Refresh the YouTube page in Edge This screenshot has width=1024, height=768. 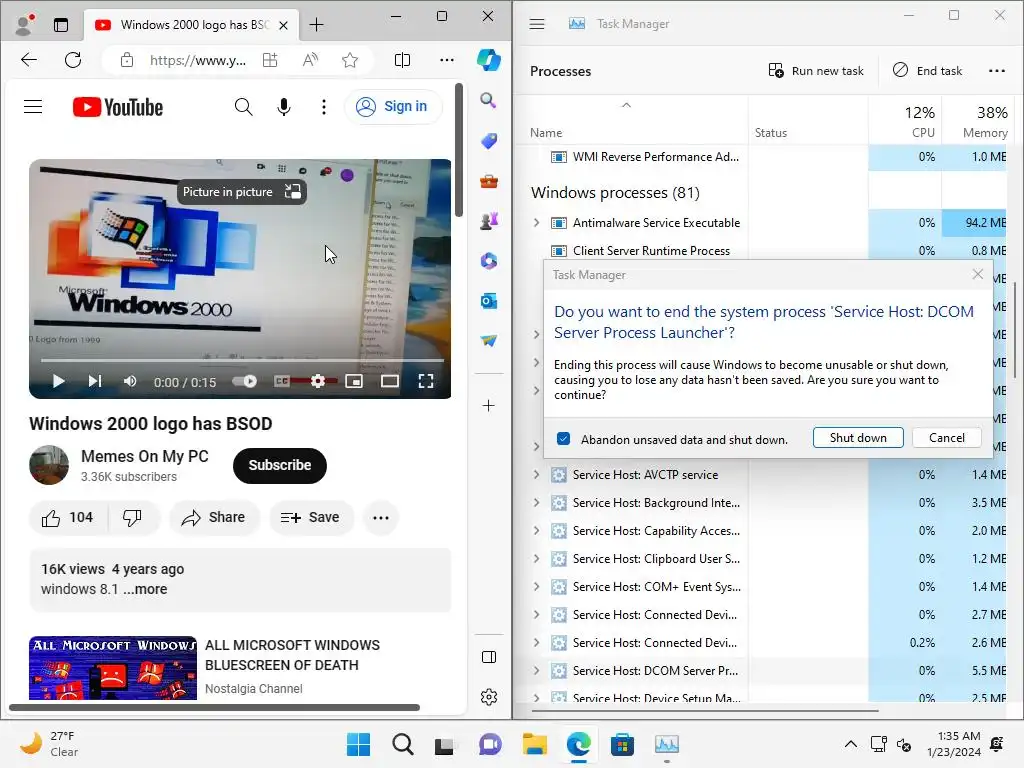pyautogui.click(x=73, y=60)
